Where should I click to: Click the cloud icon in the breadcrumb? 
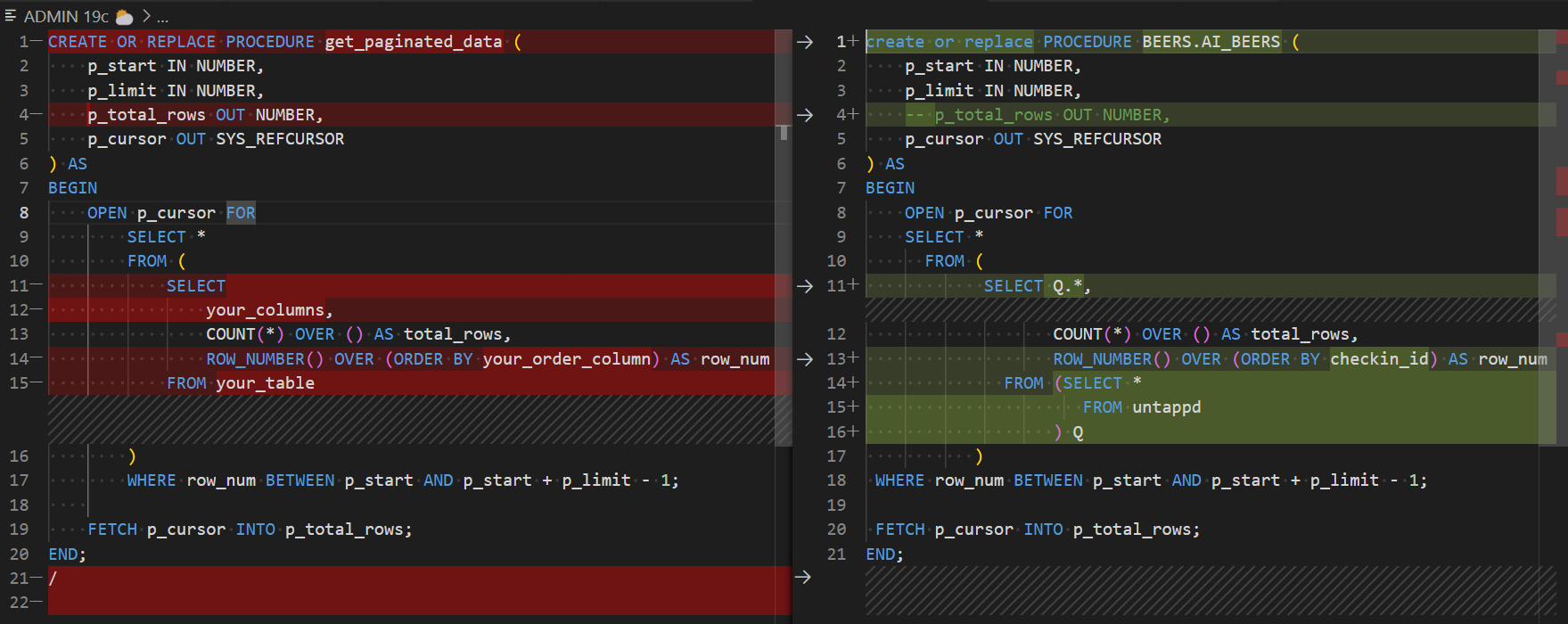(x=125, y=17)
